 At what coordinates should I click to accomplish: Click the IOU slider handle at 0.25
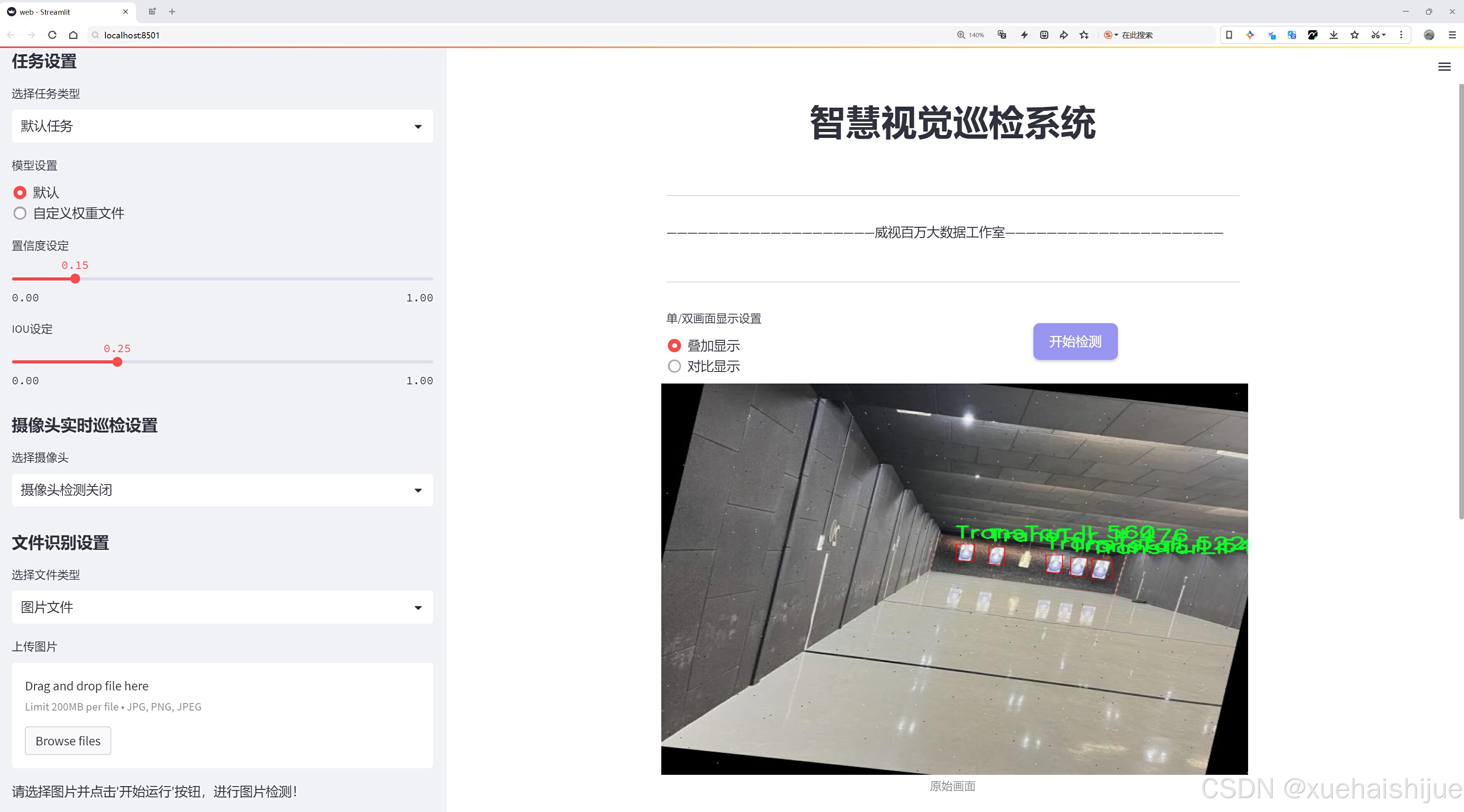(x=117, y=362)
